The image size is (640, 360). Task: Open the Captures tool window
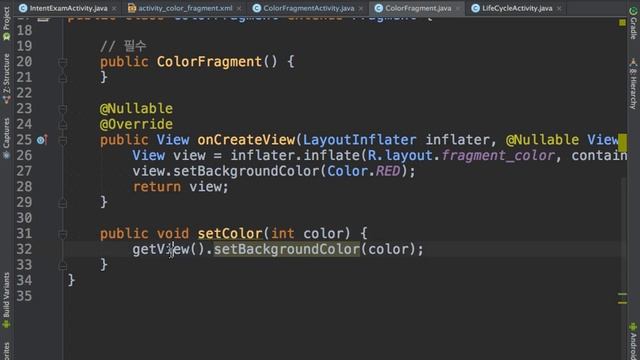point(6,138)
